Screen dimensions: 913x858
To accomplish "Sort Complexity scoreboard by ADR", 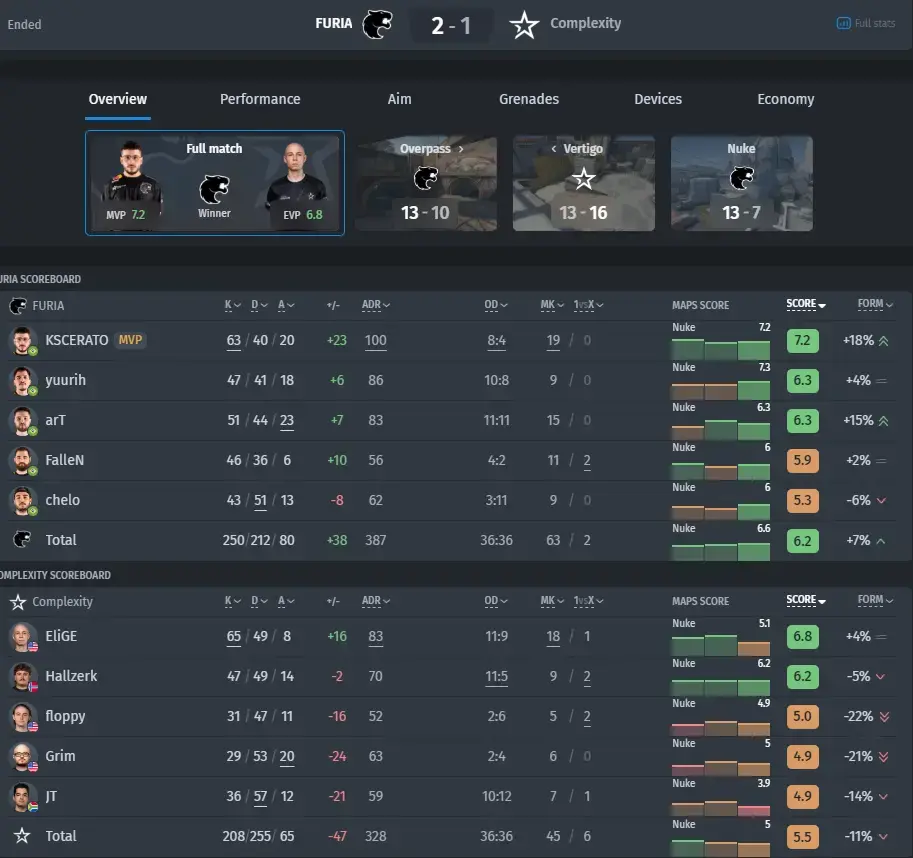I will (376, 601).
